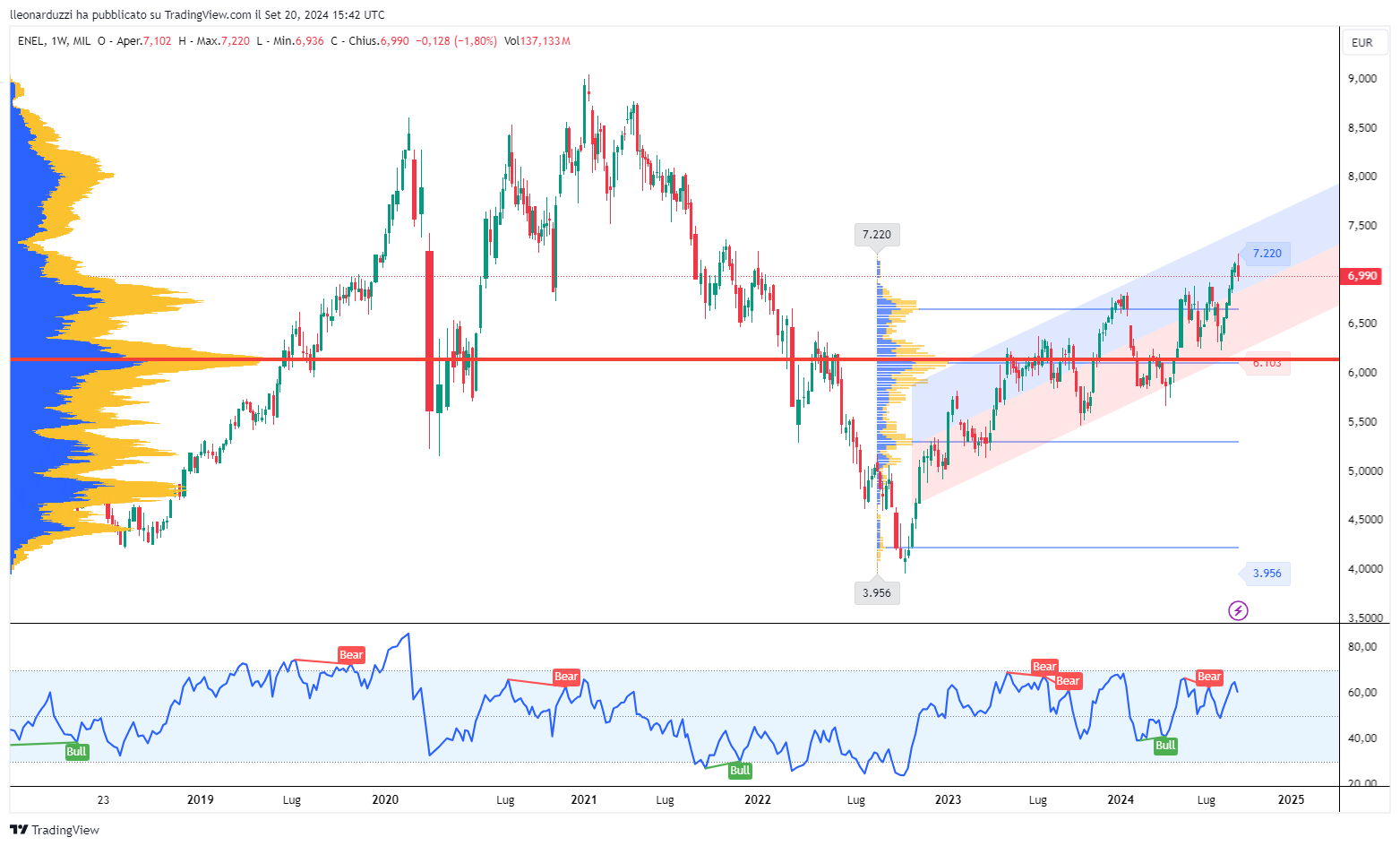
Task: Click the 2023 label on time axis
Action: tap(948, 799)
